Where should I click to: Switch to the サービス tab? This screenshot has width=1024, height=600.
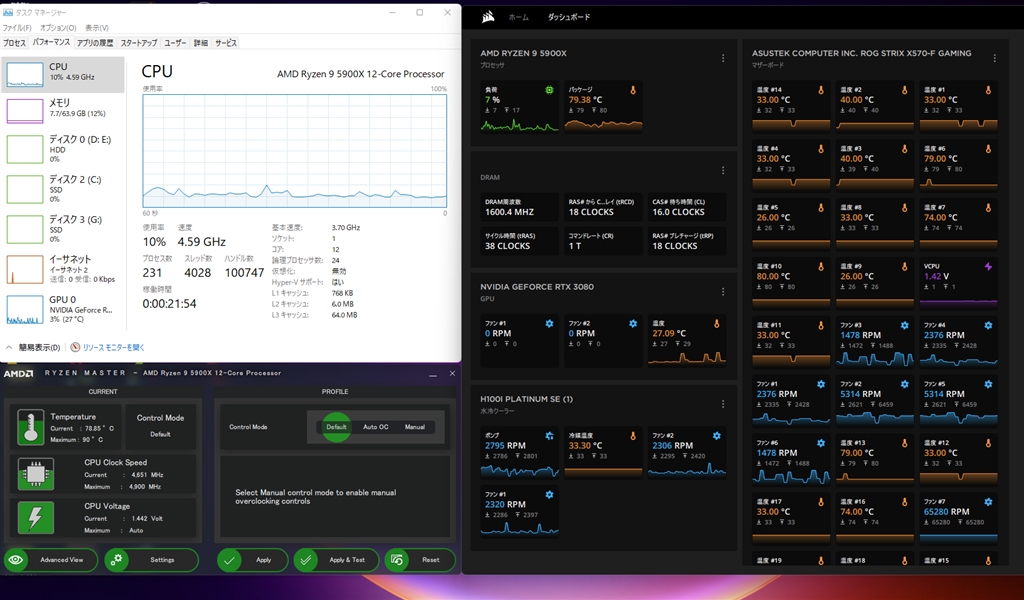226,43
